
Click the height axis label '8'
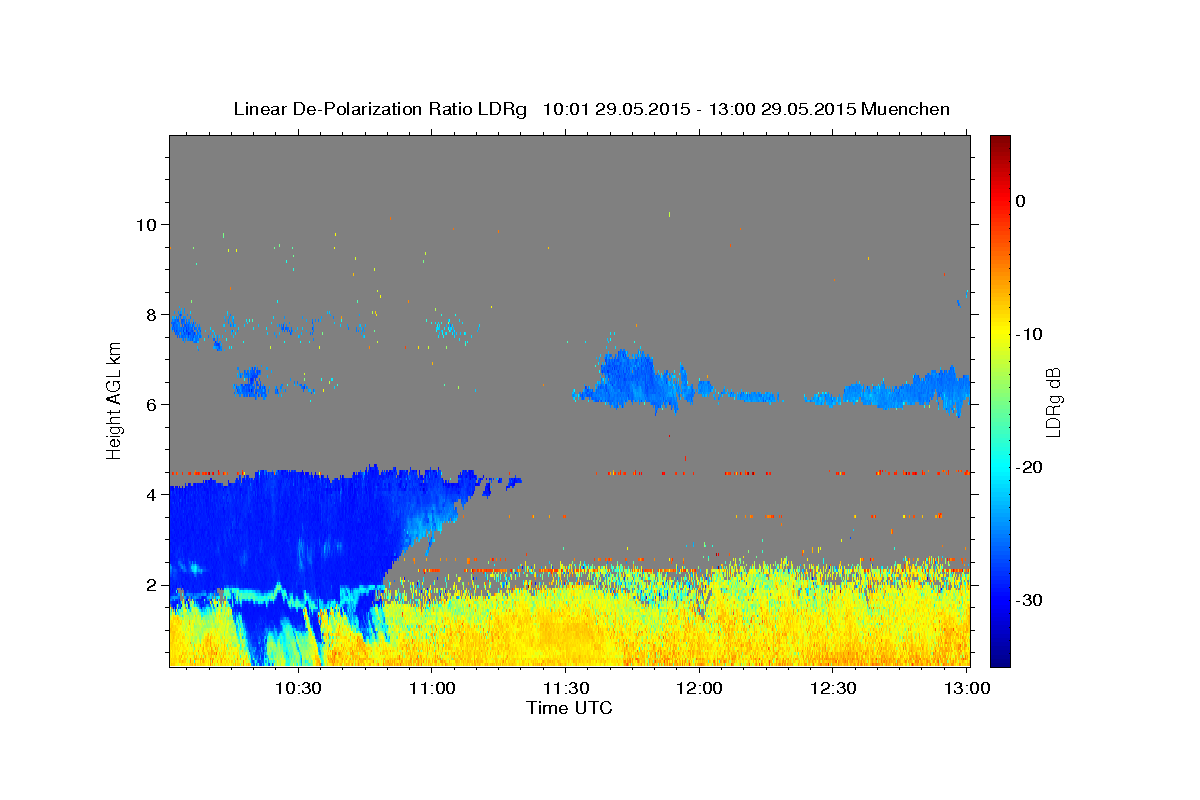[153, 314]
